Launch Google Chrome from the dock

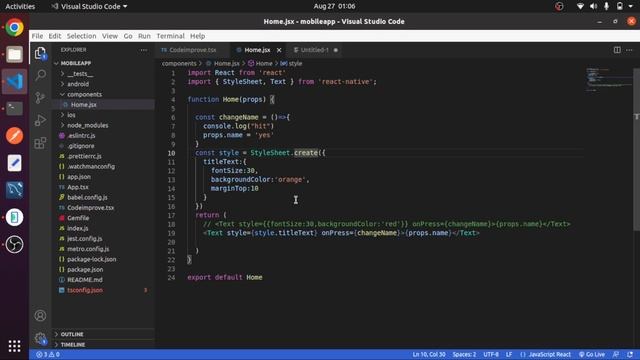[x=14, y=27]
